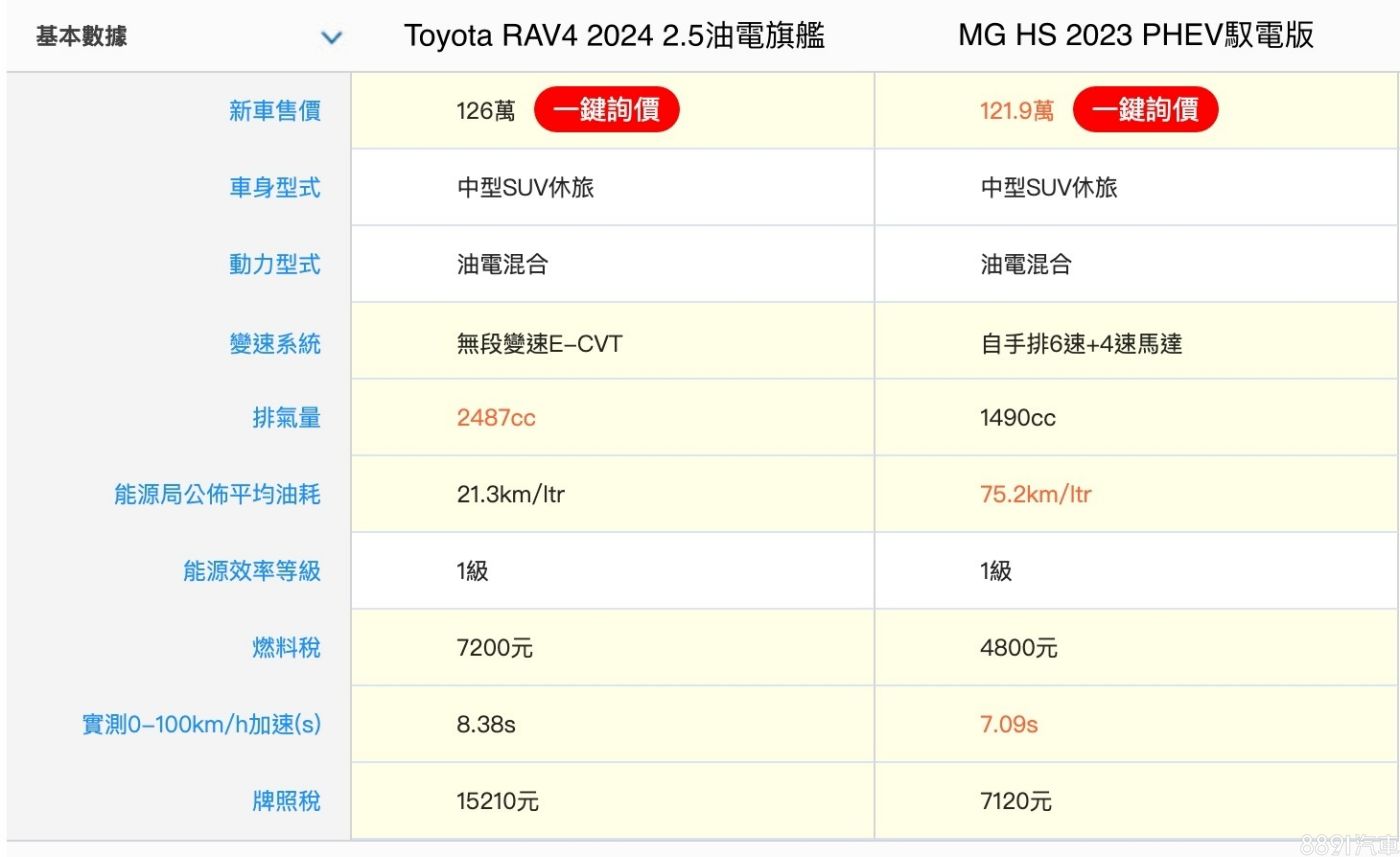The width and height of the screenshot is (1400, 857).
Task: Click the 8891汽車 watermark logo
Action: pos(1347,844)
